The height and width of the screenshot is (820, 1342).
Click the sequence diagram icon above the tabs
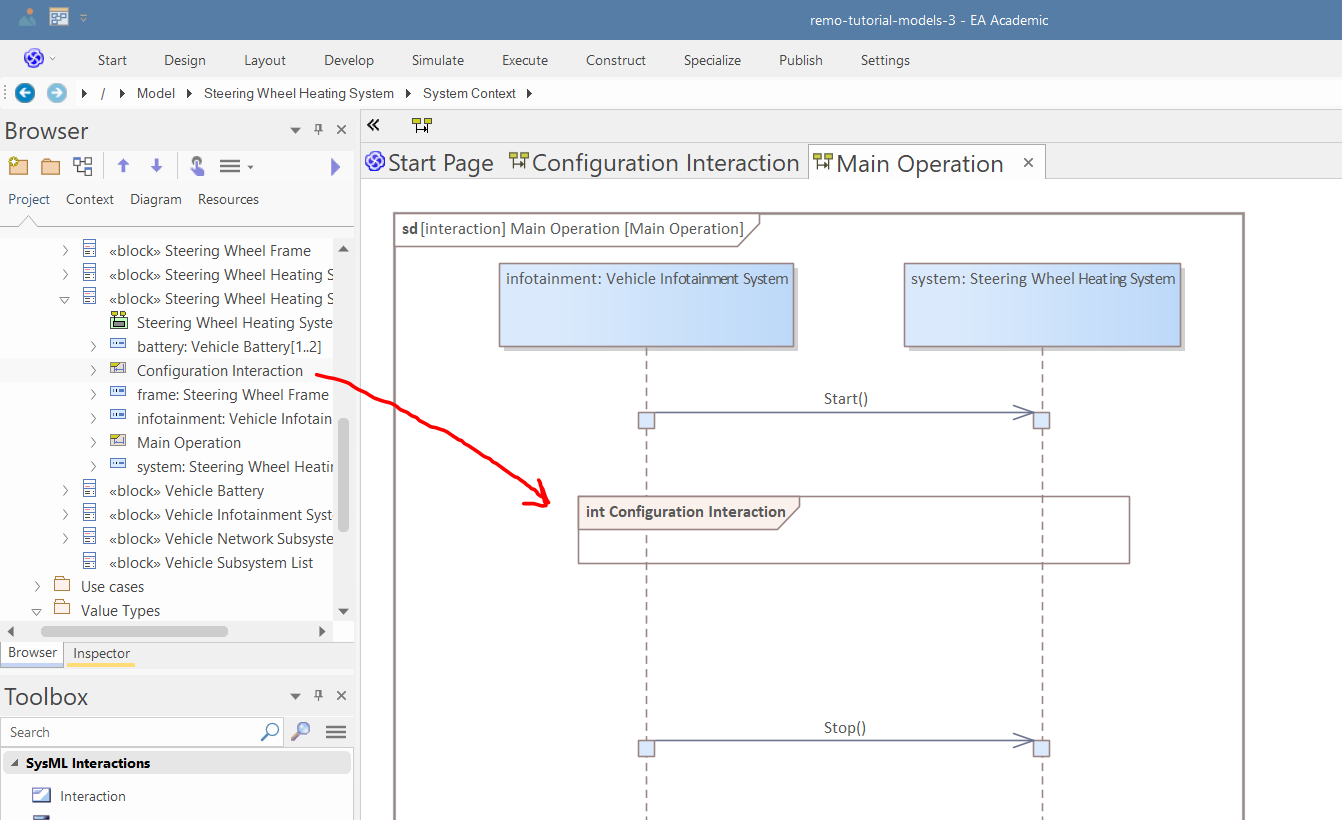[422, 125]
